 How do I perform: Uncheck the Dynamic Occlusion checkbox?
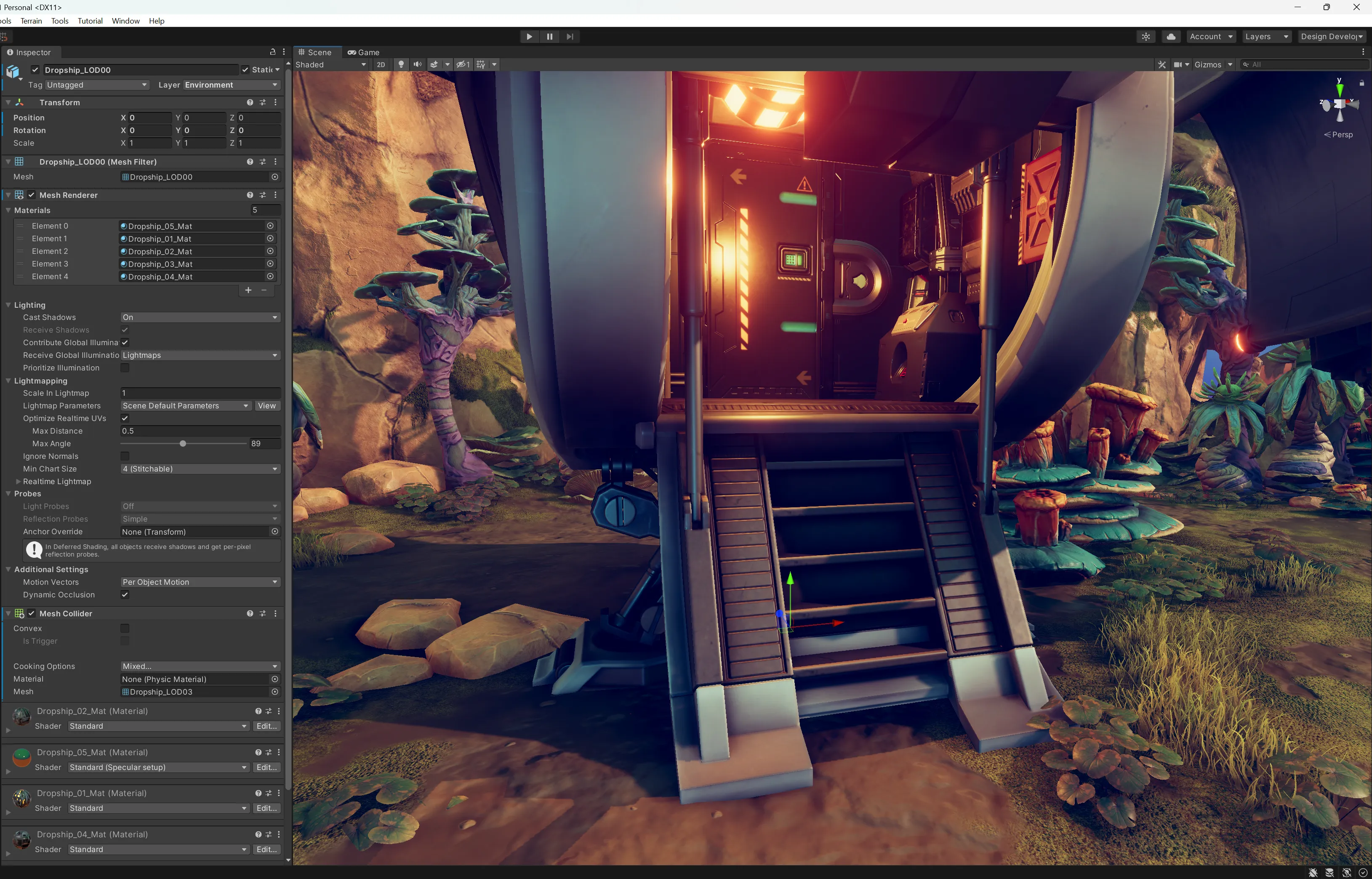coord(125,595)
